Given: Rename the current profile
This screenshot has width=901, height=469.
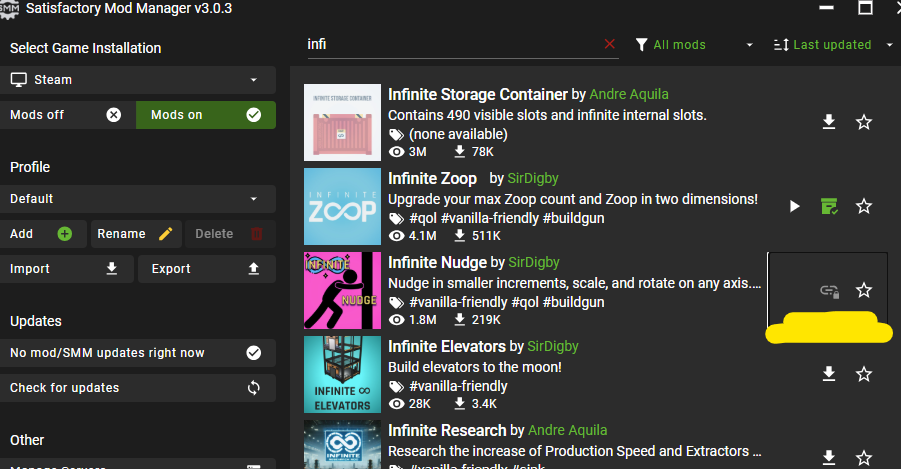Looking at the screenshot, I should tap(136, 234).
